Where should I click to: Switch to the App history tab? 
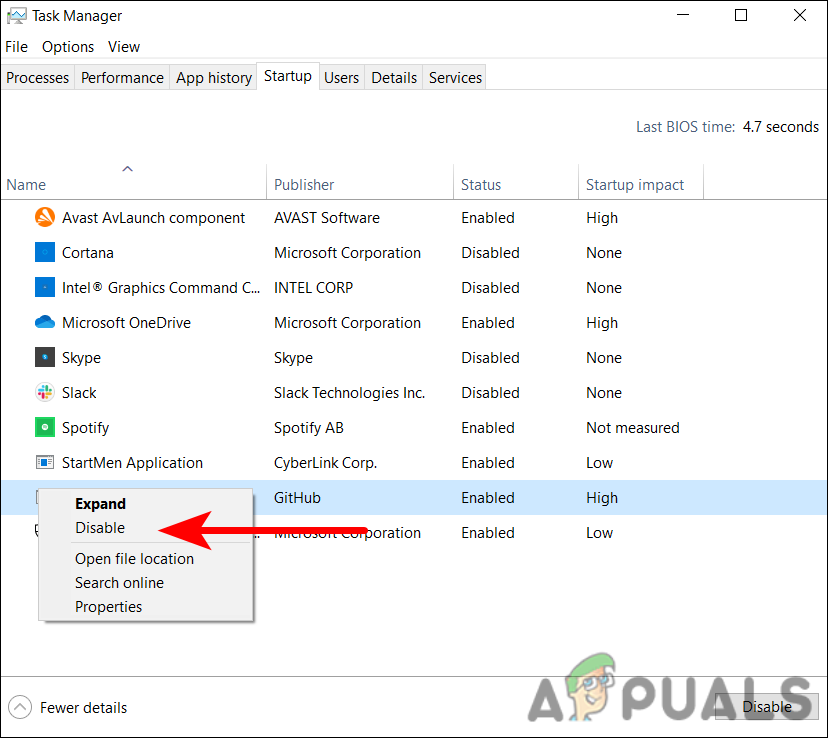[214, 78]
